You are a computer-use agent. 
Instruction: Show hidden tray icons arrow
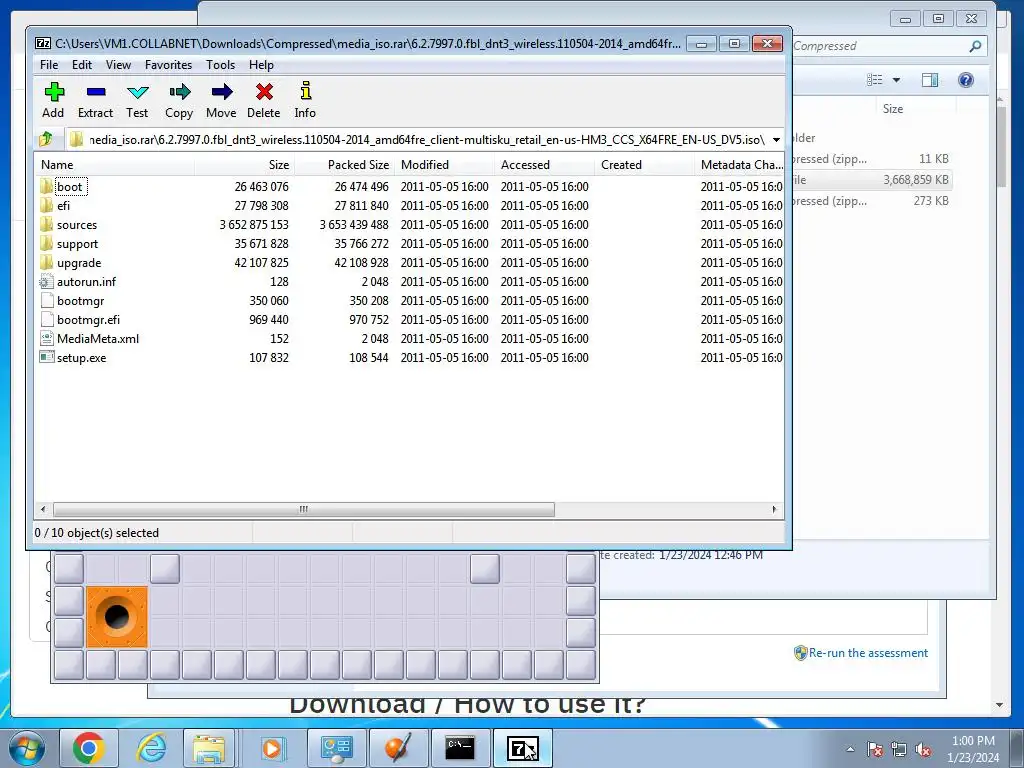click(x=850, y=749)
